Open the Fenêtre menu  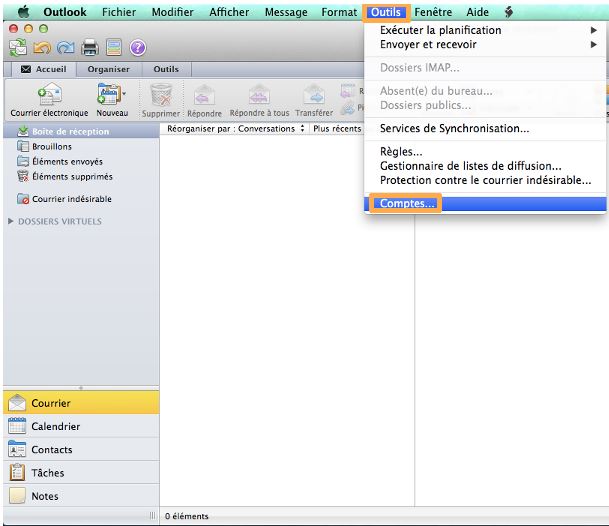[433, 12]
